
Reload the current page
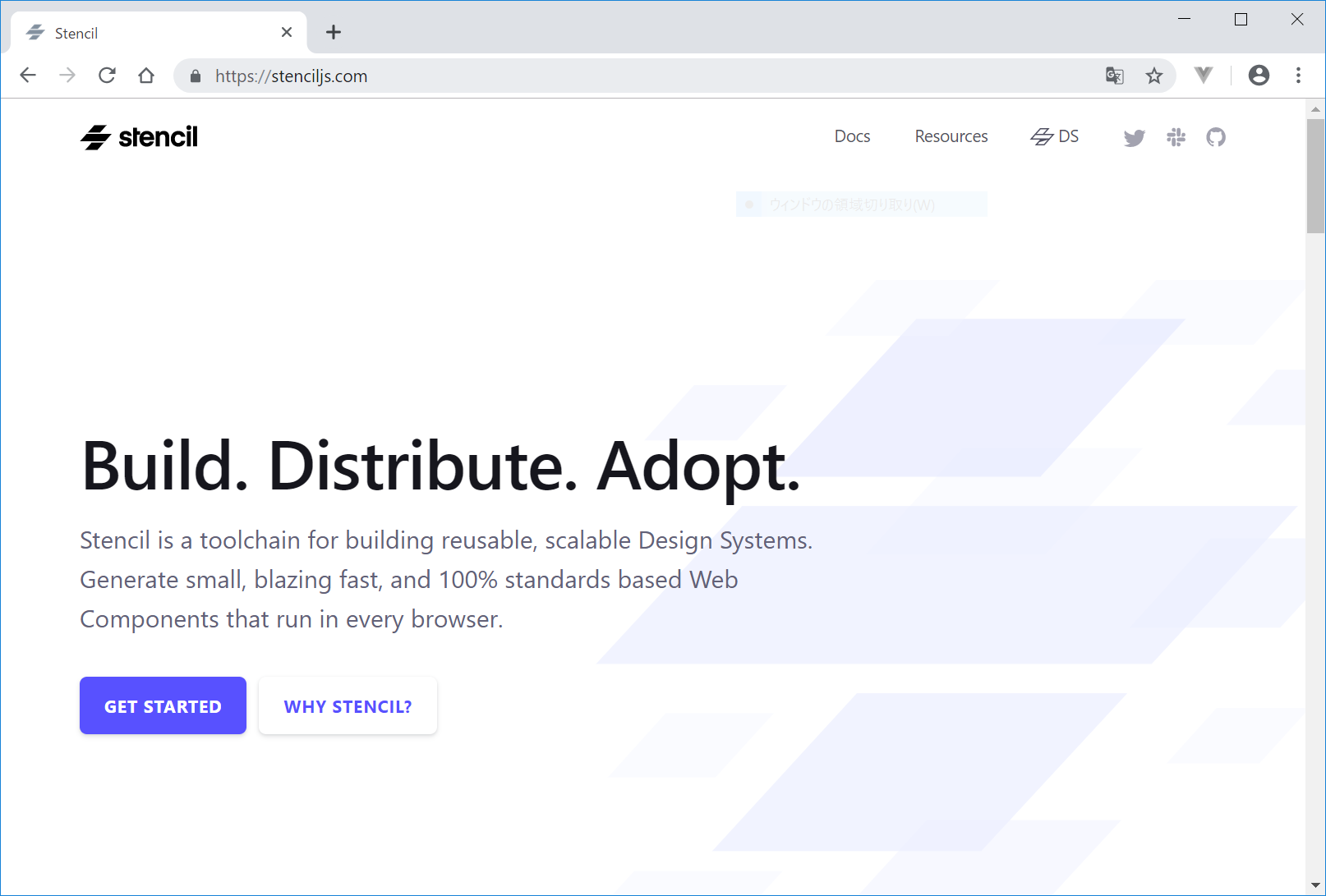[x=107, y=76]
